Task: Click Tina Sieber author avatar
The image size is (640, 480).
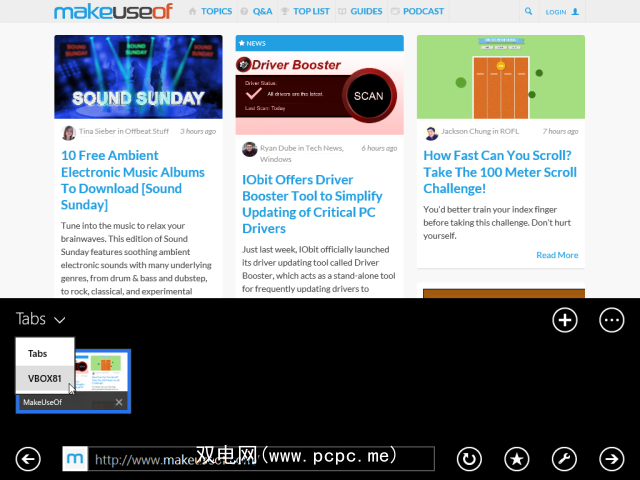Action: (69, 133)
